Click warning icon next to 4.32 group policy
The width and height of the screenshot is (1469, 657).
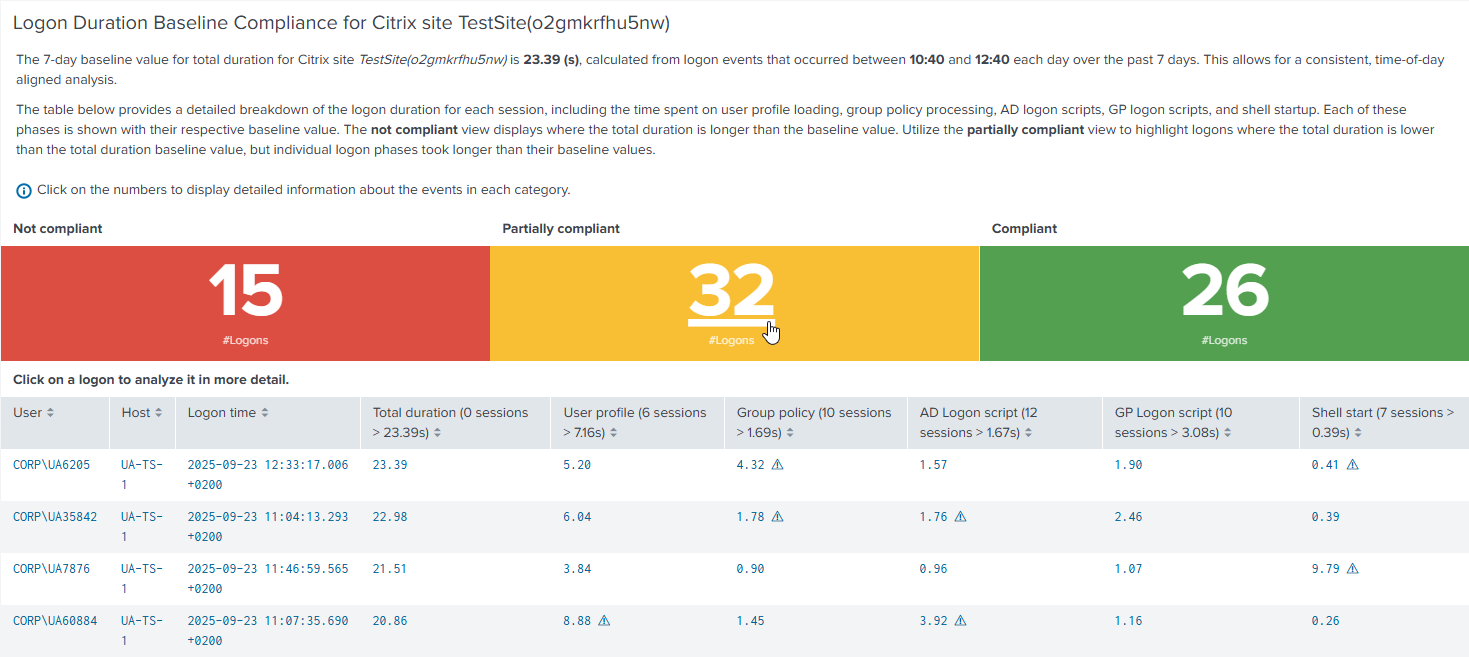click(x=777, y=465)
